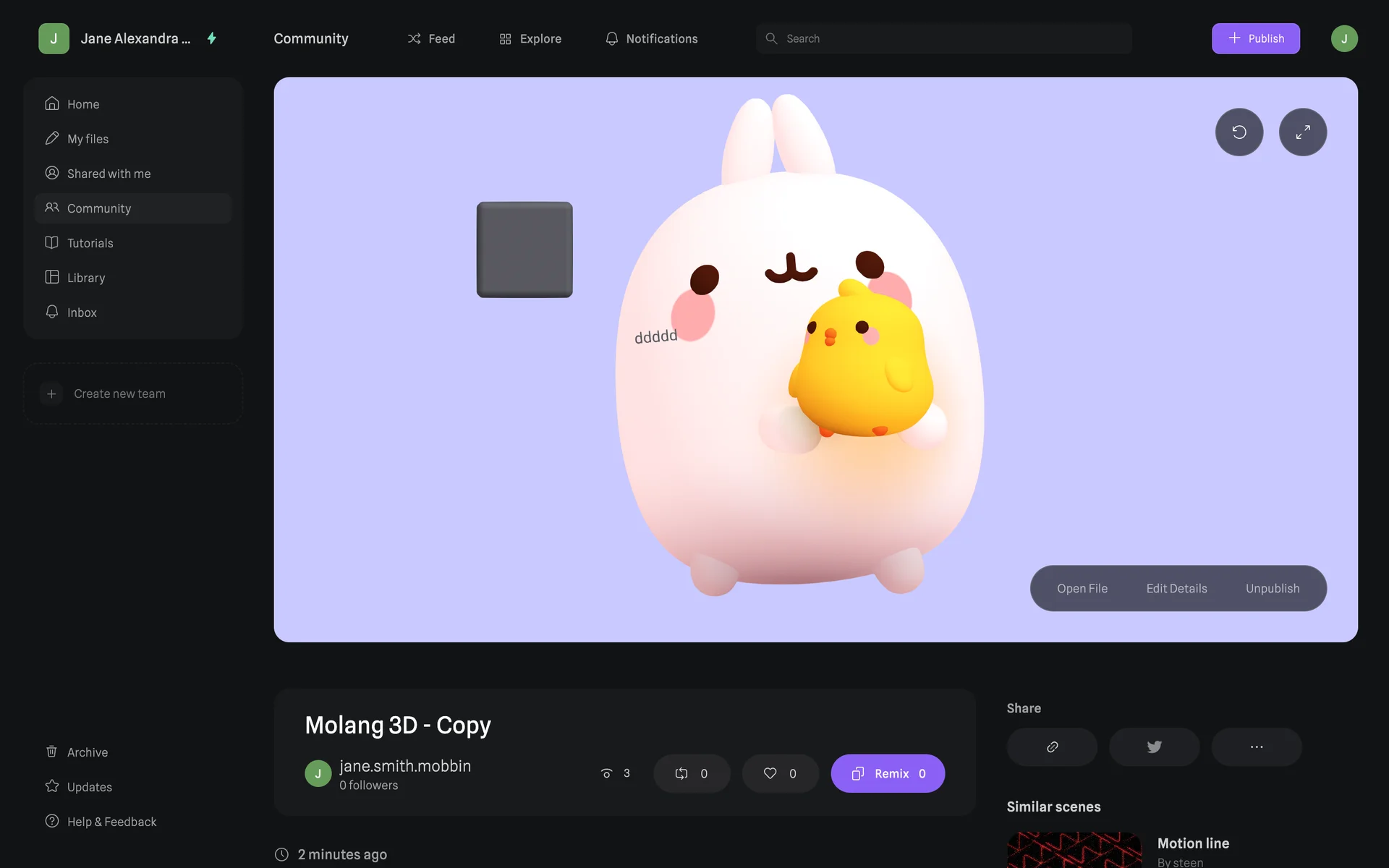The image size is (1389, 868).
Task: Focus the Search input field
Action: coord(943,38)
